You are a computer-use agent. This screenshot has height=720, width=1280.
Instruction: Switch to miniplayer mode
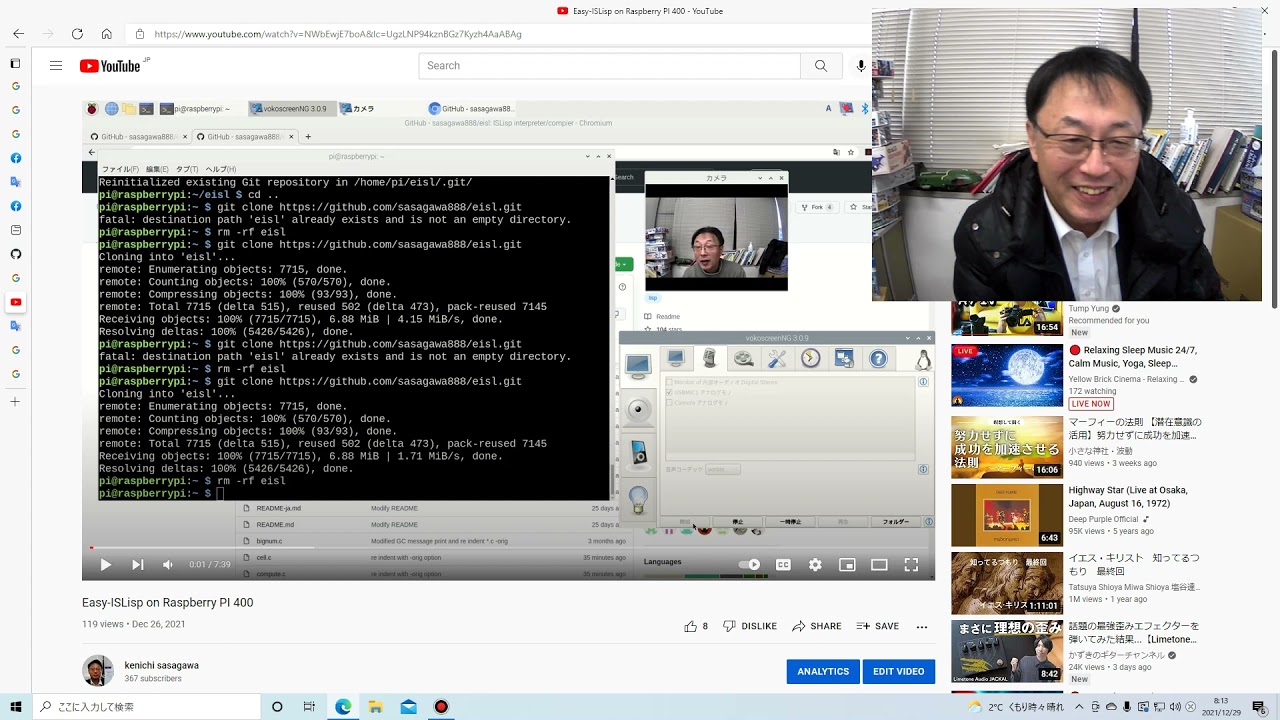tap(847, 565)
